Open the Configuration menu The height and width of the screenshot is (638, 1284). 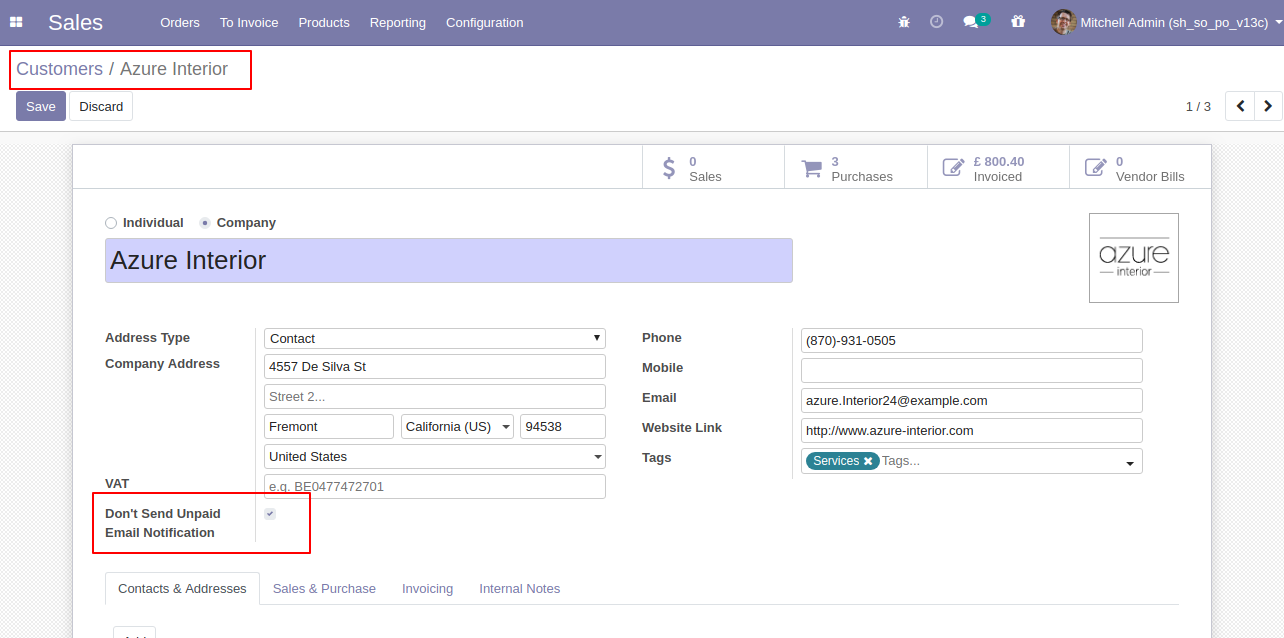[x=484, y=22]
